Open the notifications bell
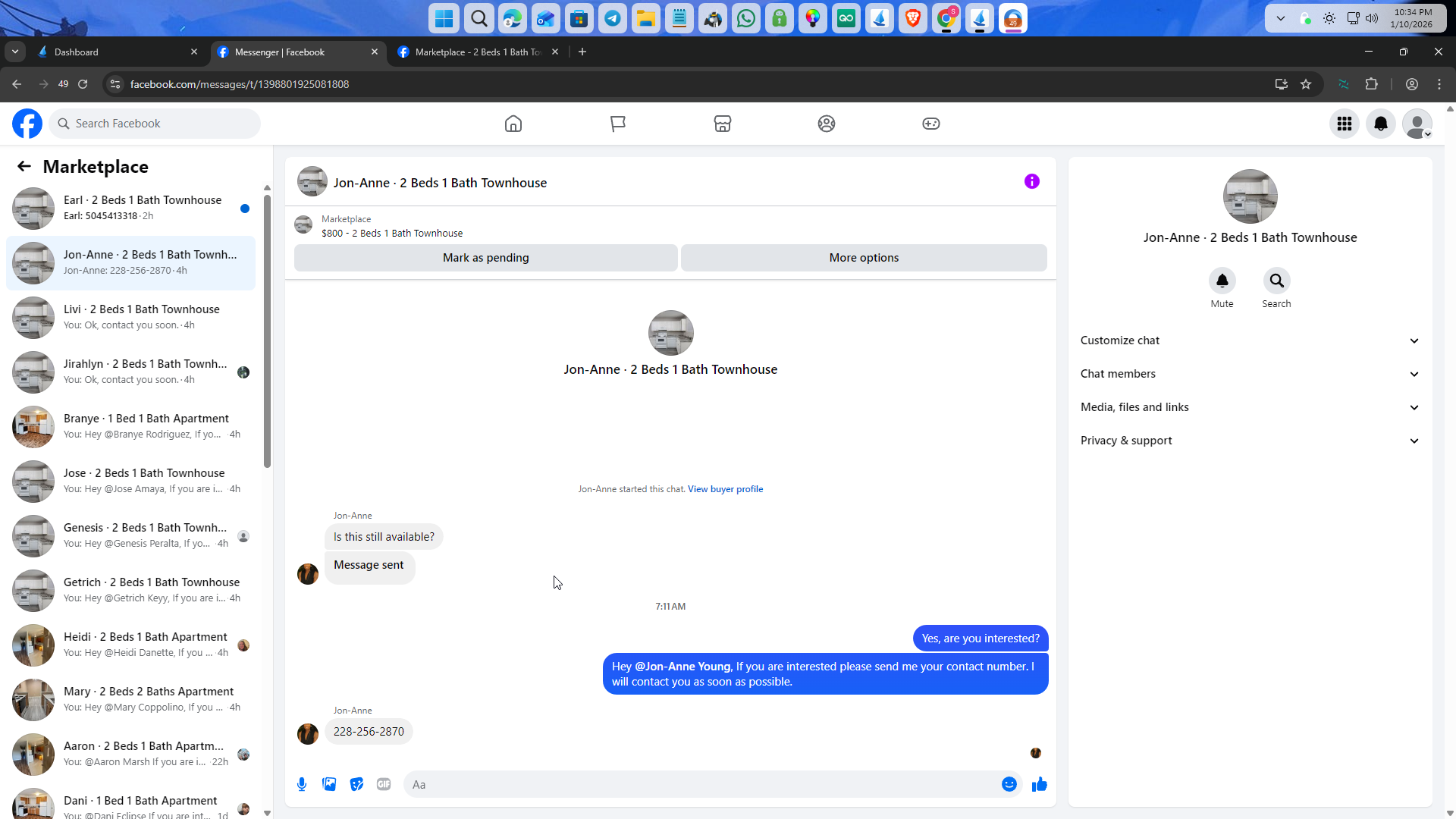 [1380, 124]
